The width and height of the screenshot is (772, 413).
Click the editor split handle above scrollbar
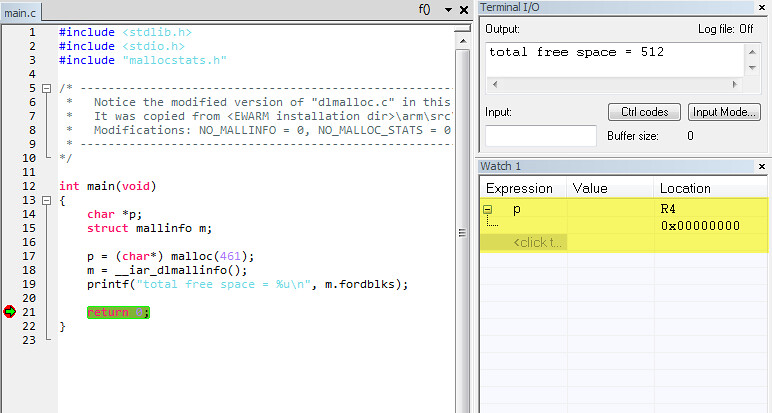coord(462,29)
